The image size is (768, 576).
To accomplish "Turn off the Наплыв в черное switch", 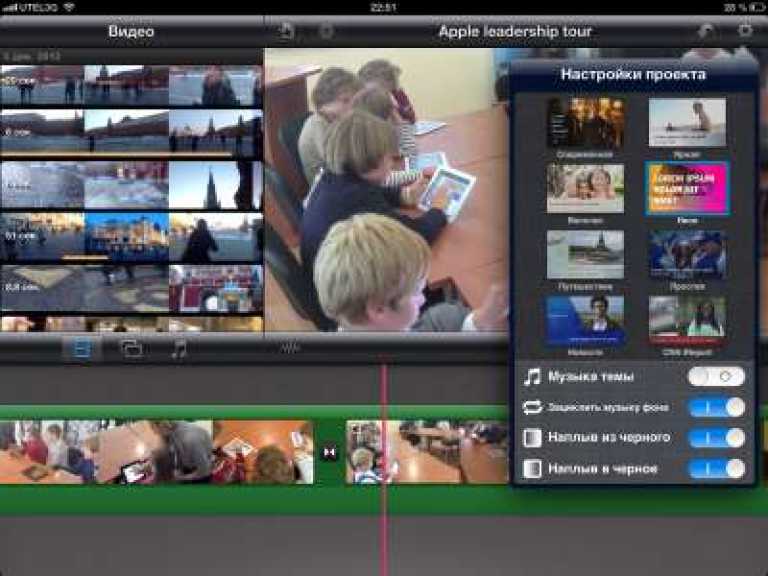I will tap(716, 469).
